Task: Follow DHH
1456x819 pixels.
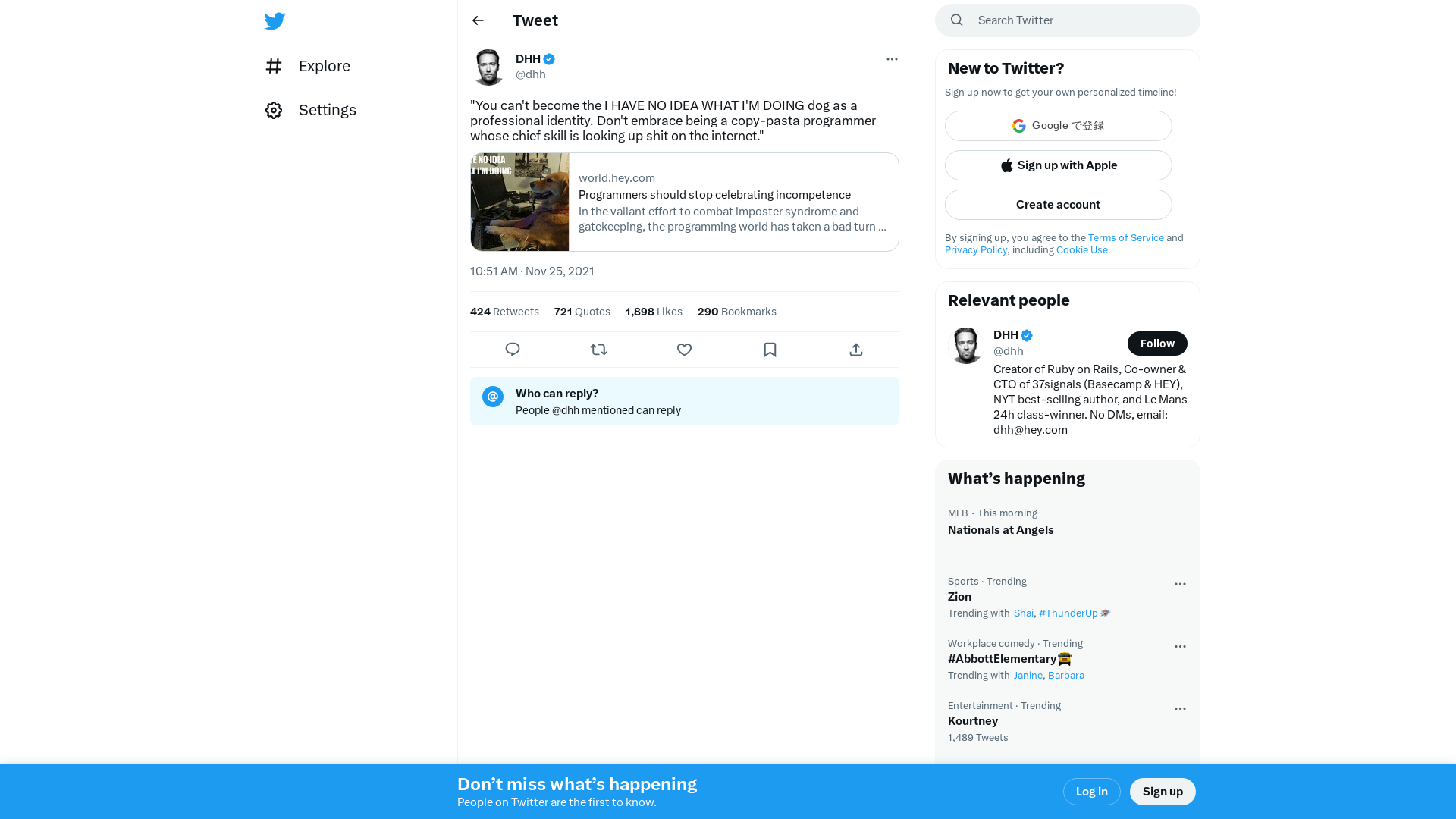Action: 1157,344
